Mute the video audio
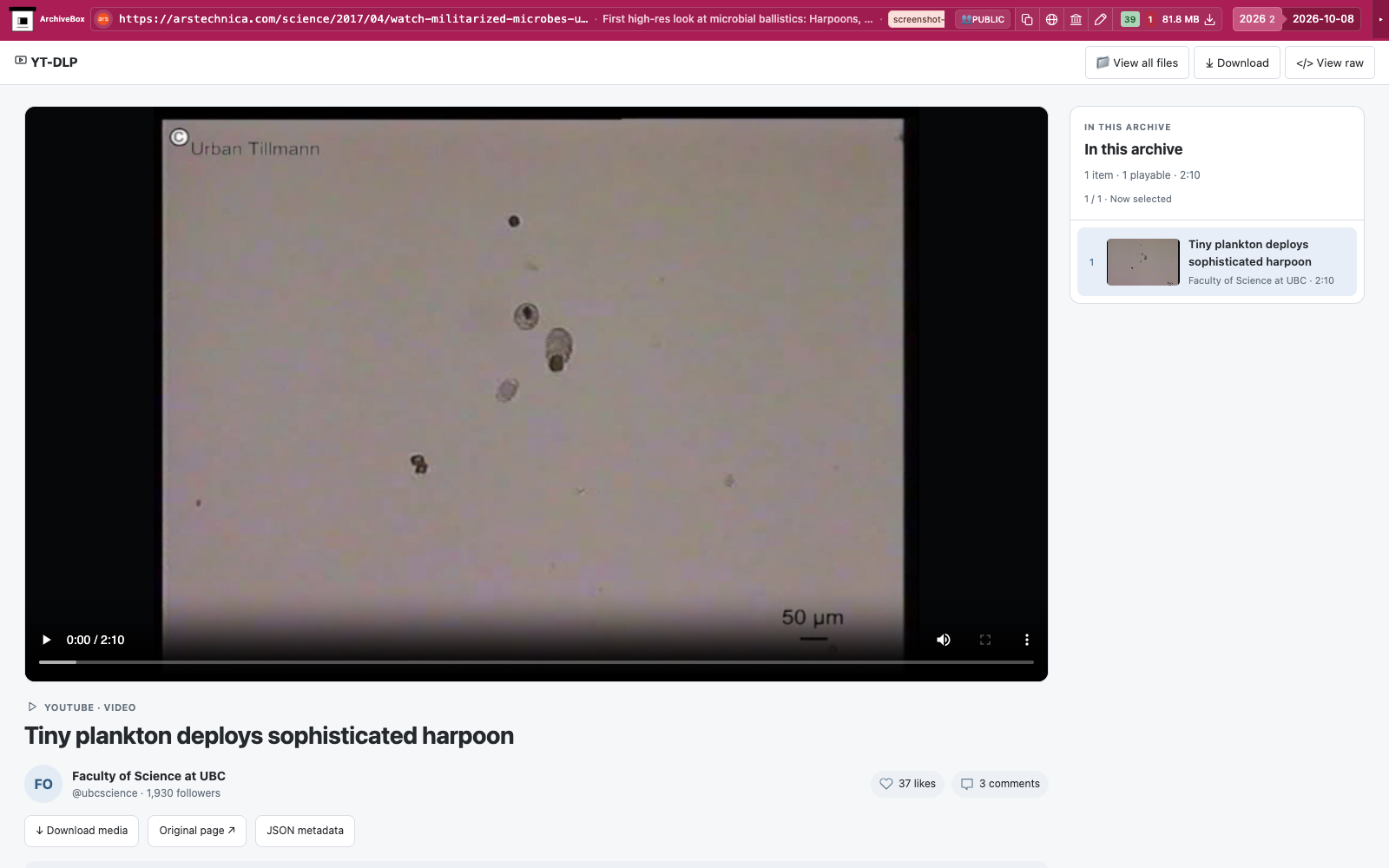This screenshot has width=1389, height=868. coord(944,640)
